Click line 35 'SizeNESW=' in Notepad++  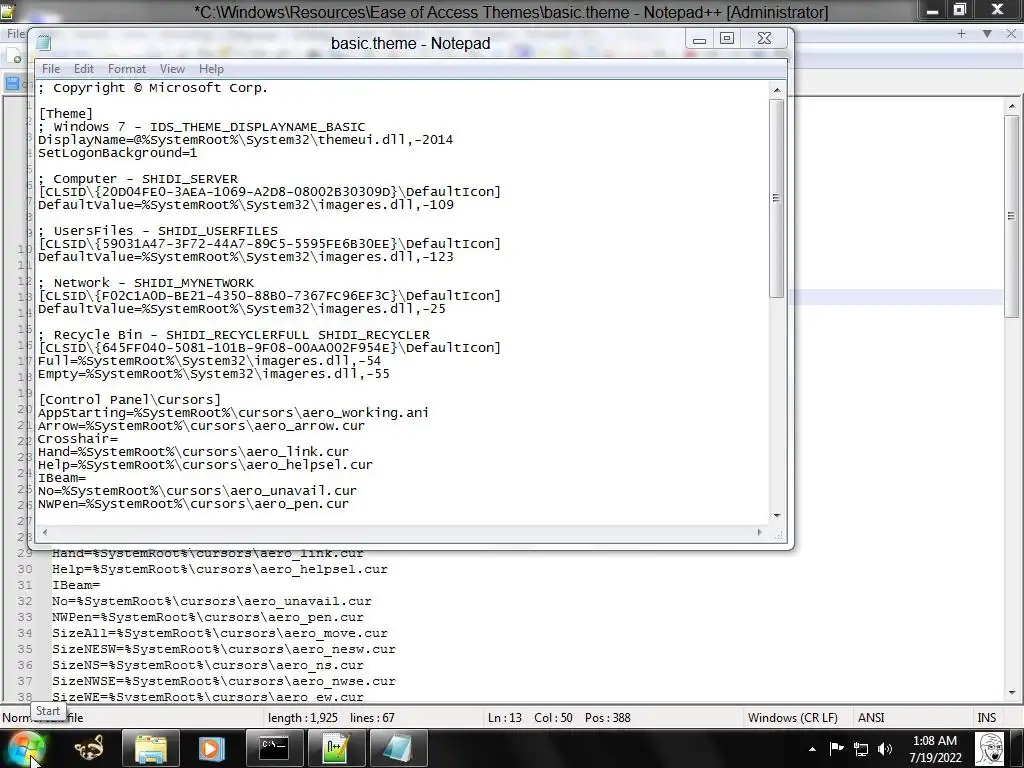(x=223, y=649)
